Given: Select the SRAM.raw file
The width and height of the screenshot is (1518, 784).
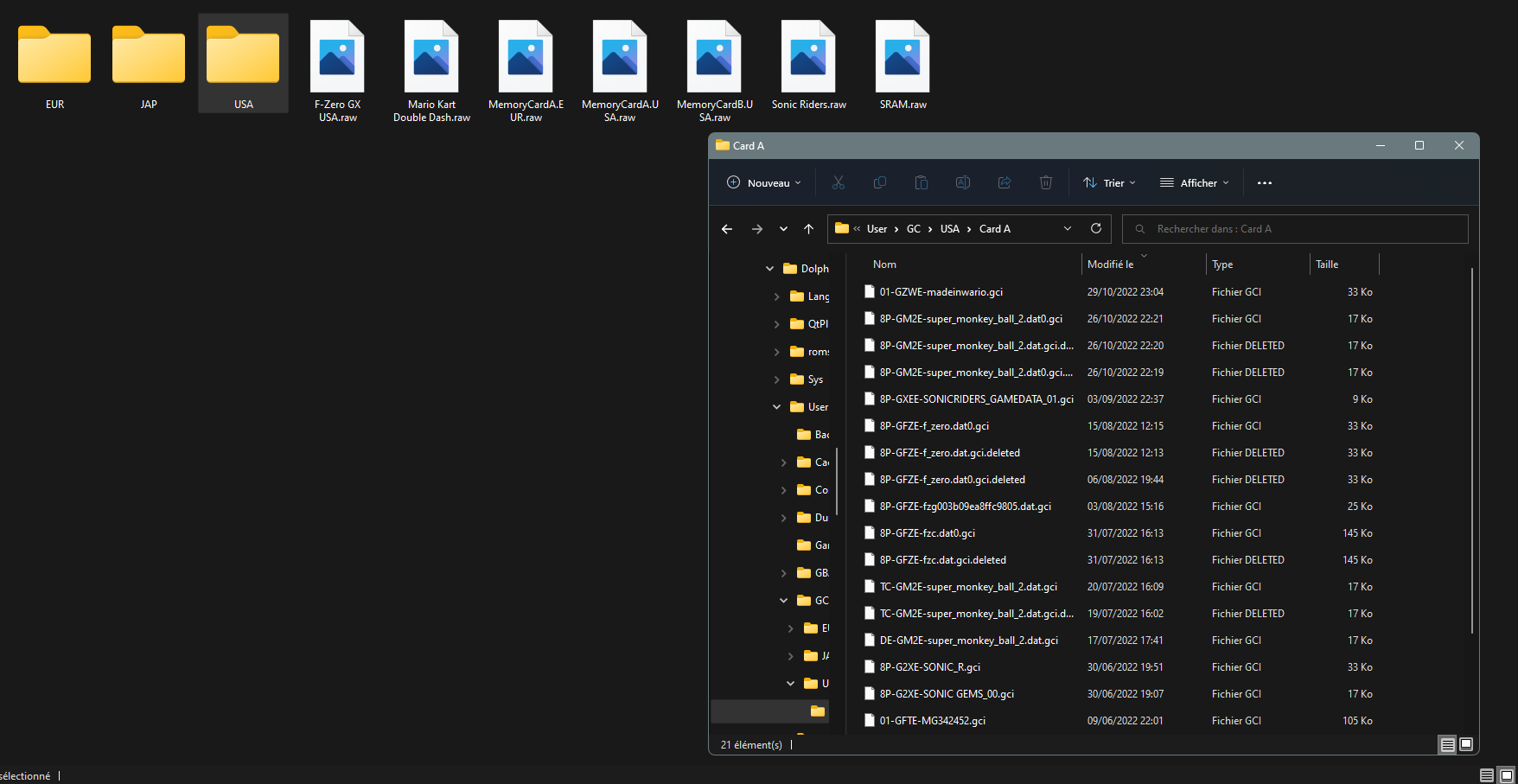Looking at the screenshot, I should click(903, 65).
